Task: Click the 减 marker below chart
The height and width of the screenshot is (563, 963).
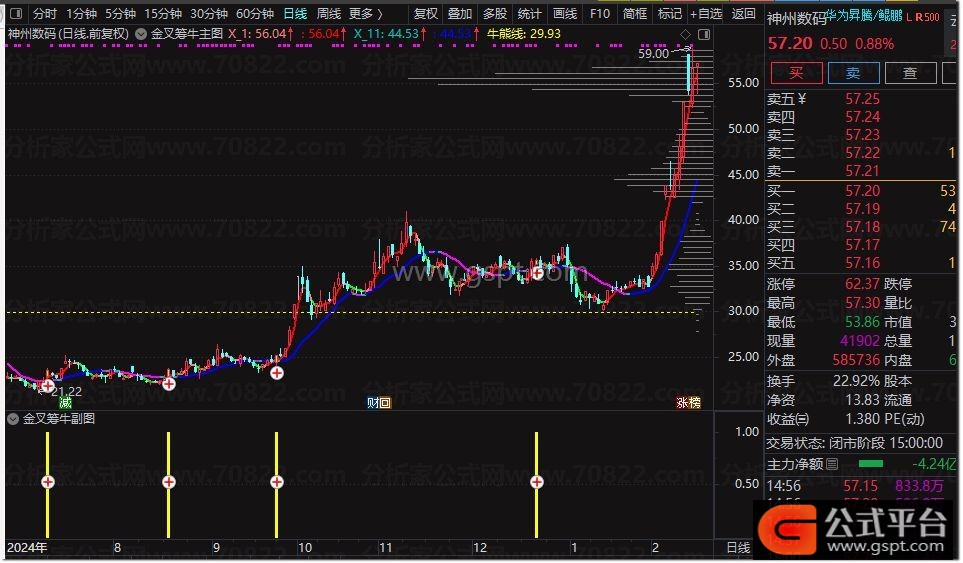Action: coord(65,403)
